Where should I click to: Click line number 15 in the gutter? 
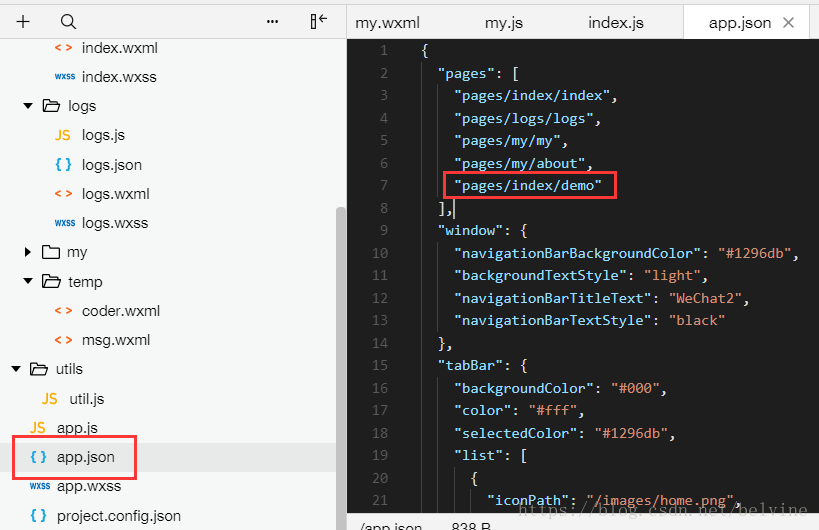click(x=380, y=365)
